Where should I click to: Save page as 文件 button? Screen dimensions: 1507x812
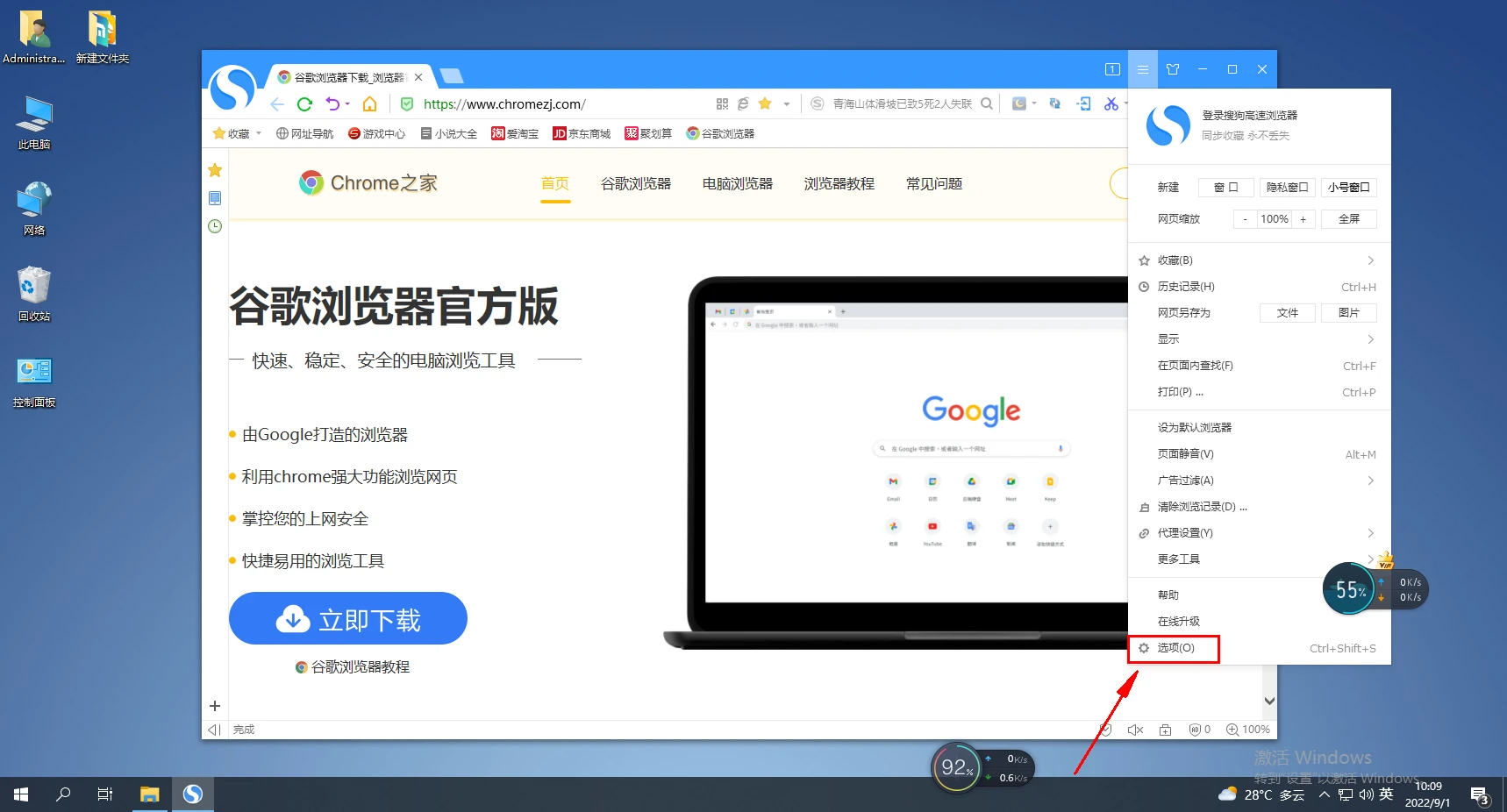[1287, 313]
